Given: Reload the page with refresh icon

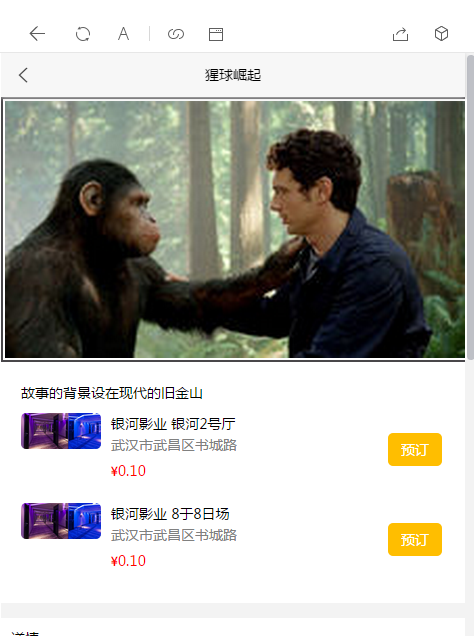Looking at the screenshot, I should click(x=83, y=34).
